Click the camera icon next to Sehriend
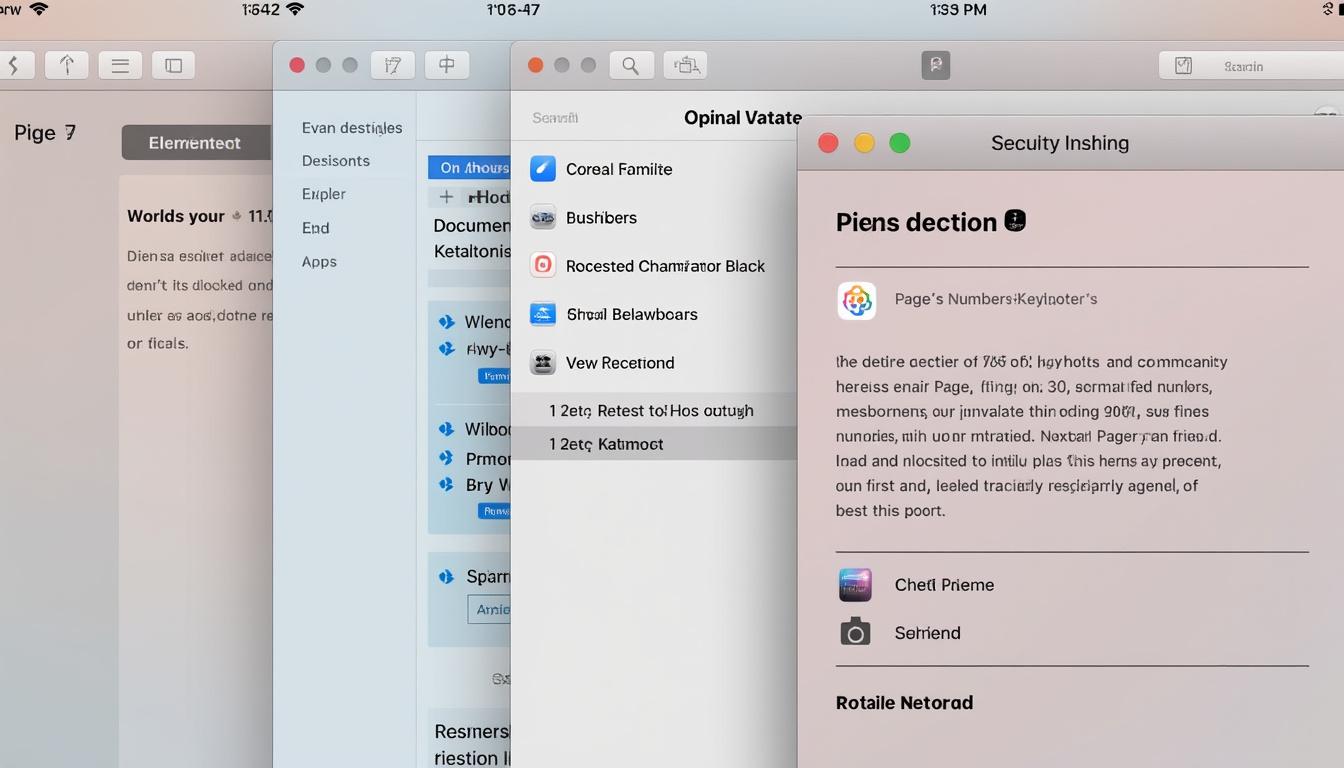This screenshot has height=768, width=1344. coord(856,632)
